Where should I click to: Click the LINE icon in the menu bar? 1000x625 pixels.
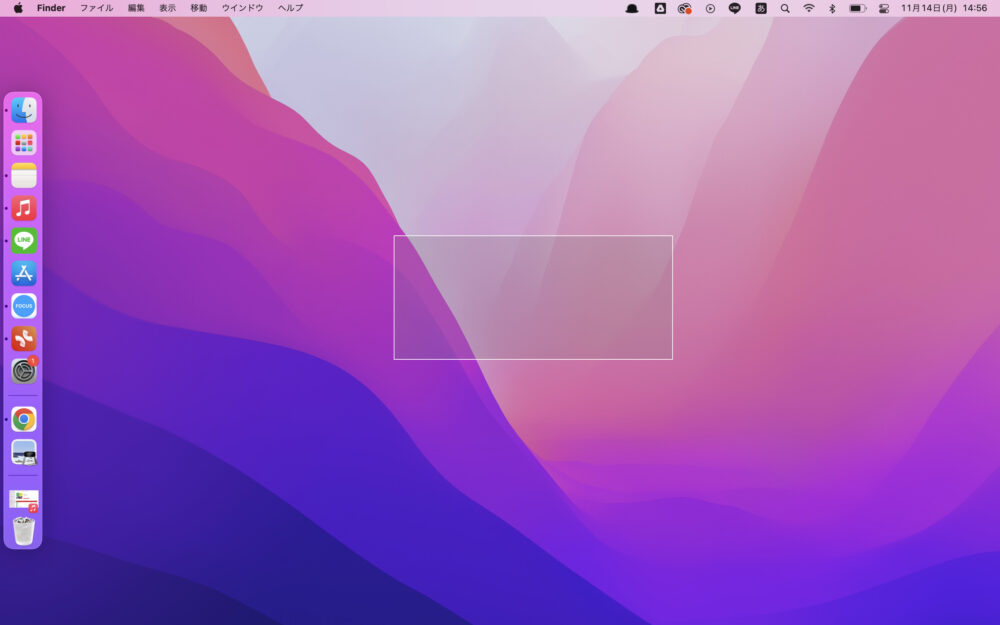tap(735, 8)
